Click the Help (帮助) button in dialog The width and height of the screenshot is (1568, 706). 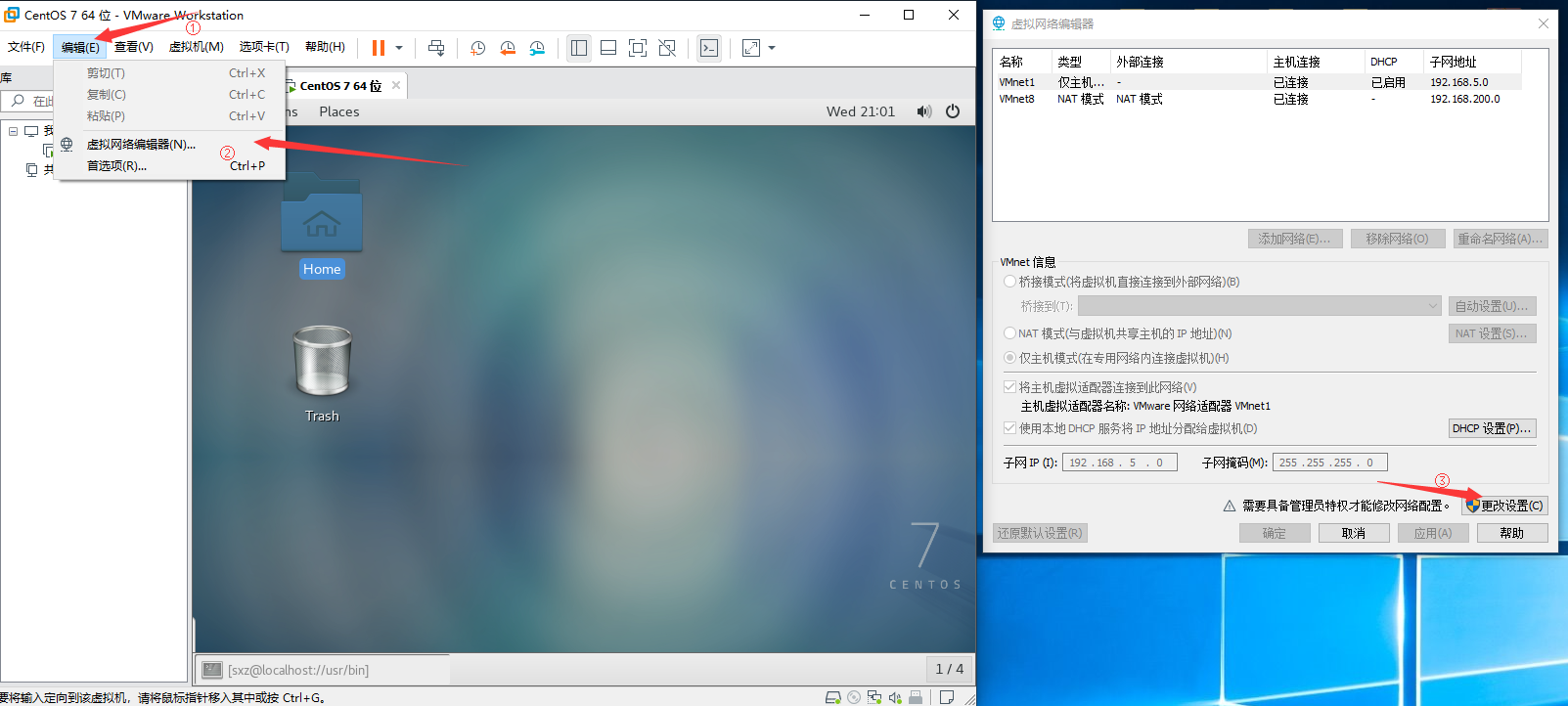click(x=1512, y=533)
